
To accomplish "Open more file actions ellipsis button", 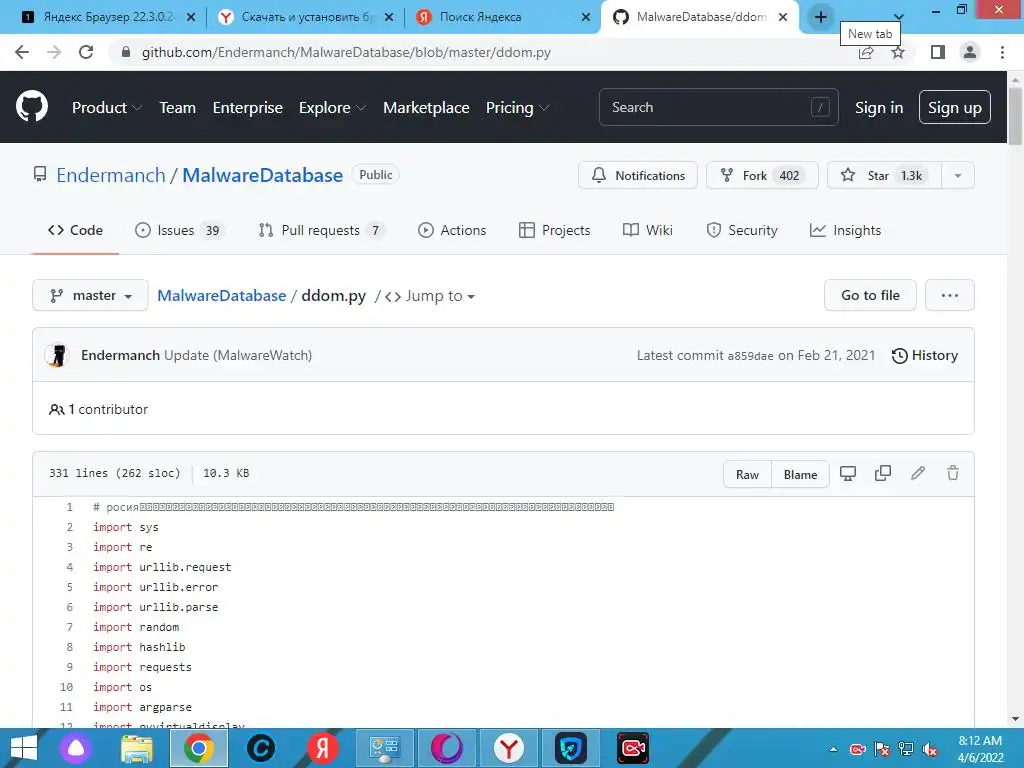I will click(950, 295).
